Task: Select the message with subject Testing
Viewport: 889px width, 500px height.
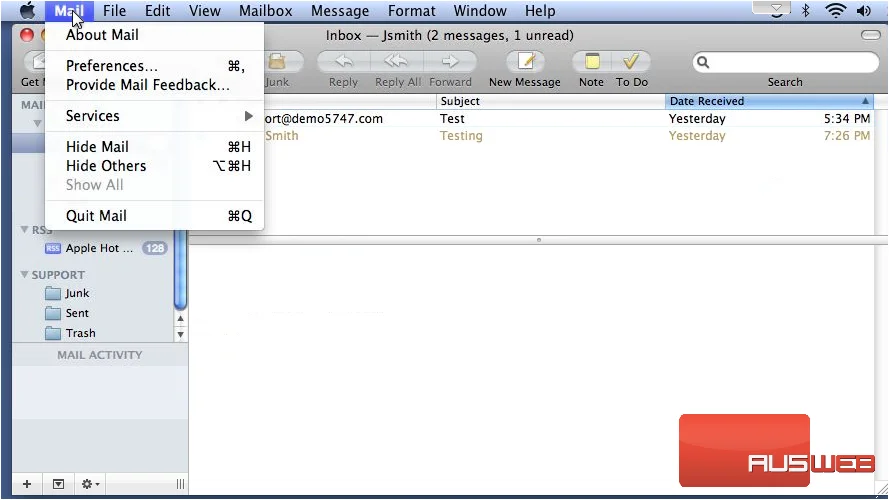Action: pyautogui.click(x=568, y=135)
